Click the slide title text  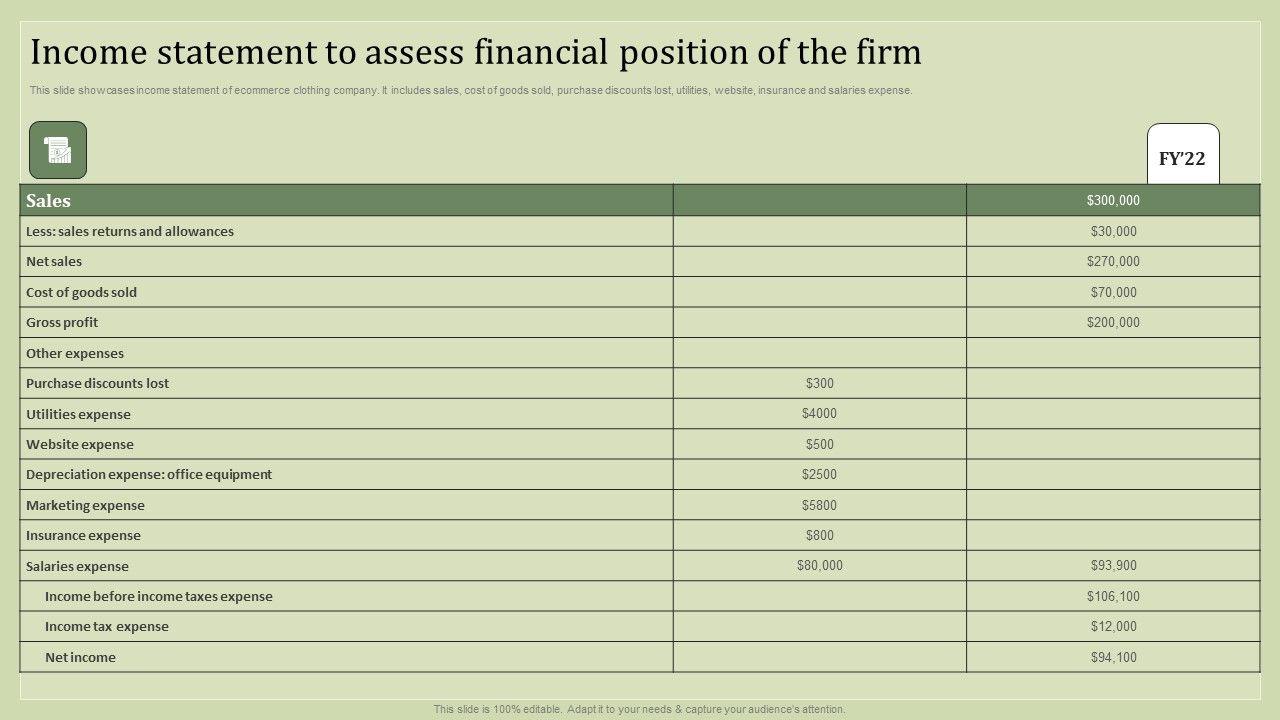[x=476, y=52]
